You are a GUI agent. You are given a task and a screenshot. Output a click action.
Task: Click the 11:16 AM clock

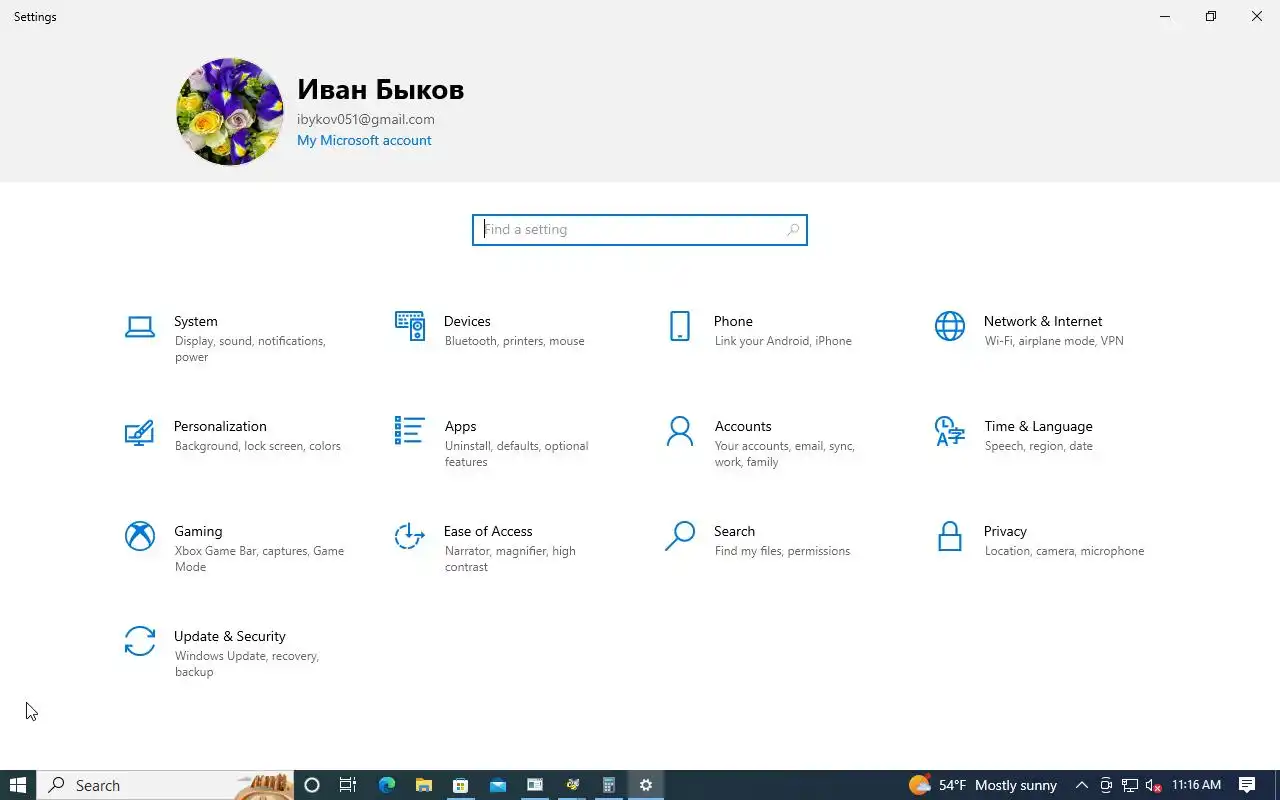click(x=1197, y=785)
